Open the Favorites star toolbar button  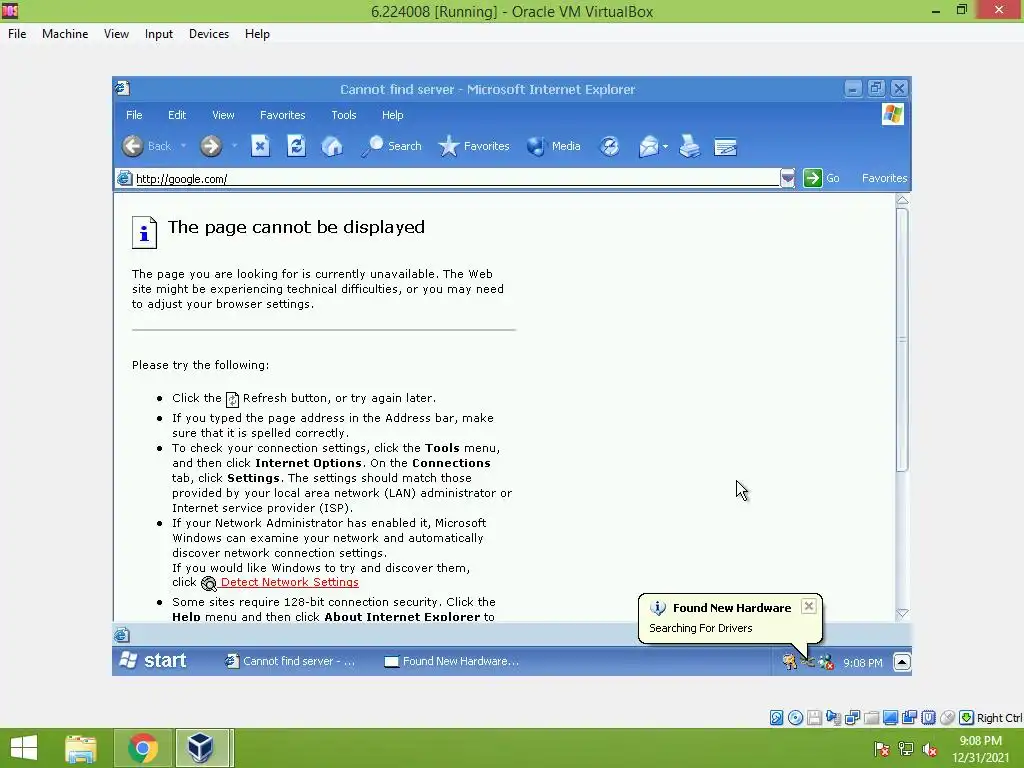click(473, 146)
